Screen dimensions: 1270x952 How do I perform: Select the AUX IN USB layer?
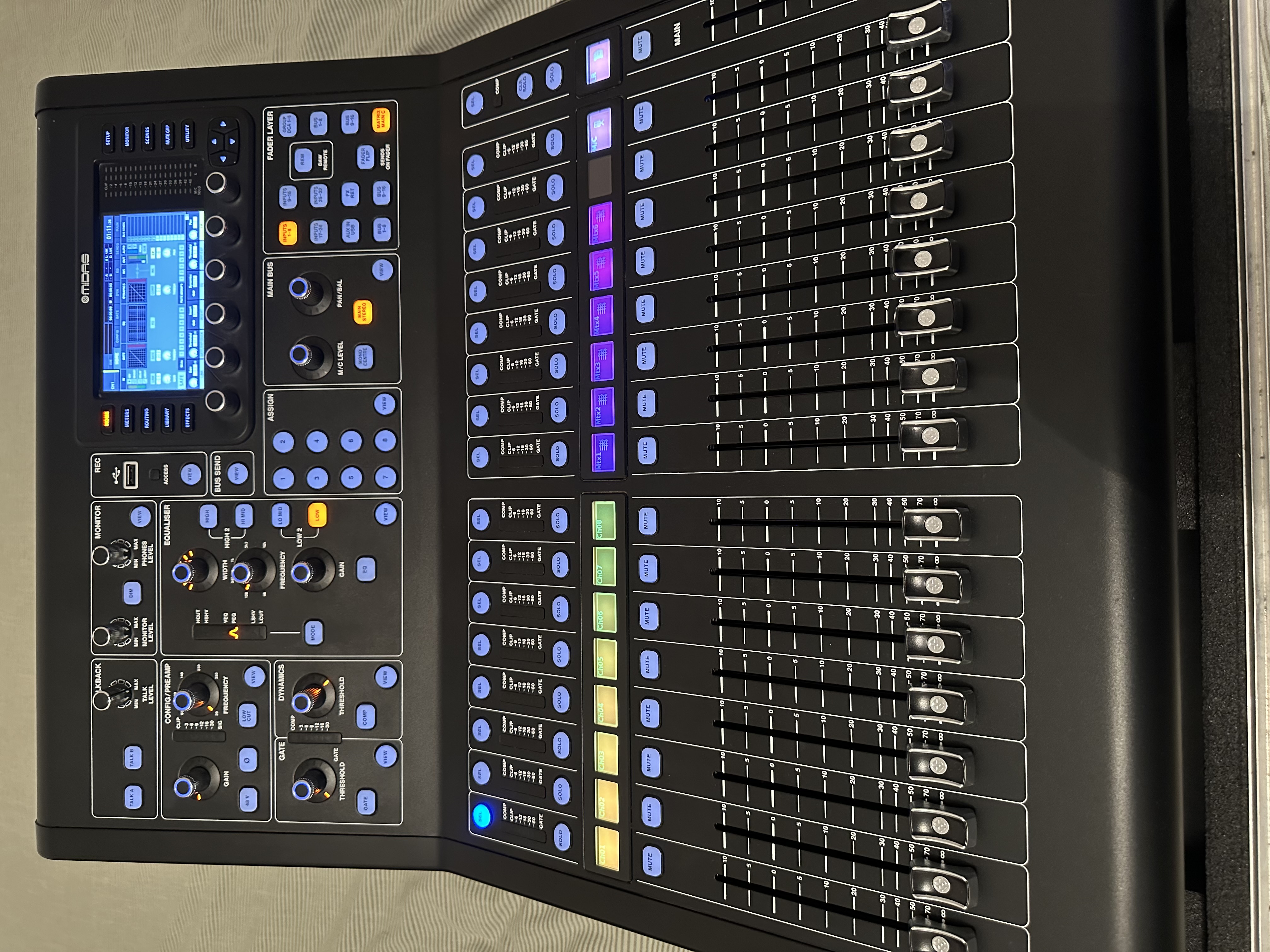pyautogui.click(x=350, y=230)
